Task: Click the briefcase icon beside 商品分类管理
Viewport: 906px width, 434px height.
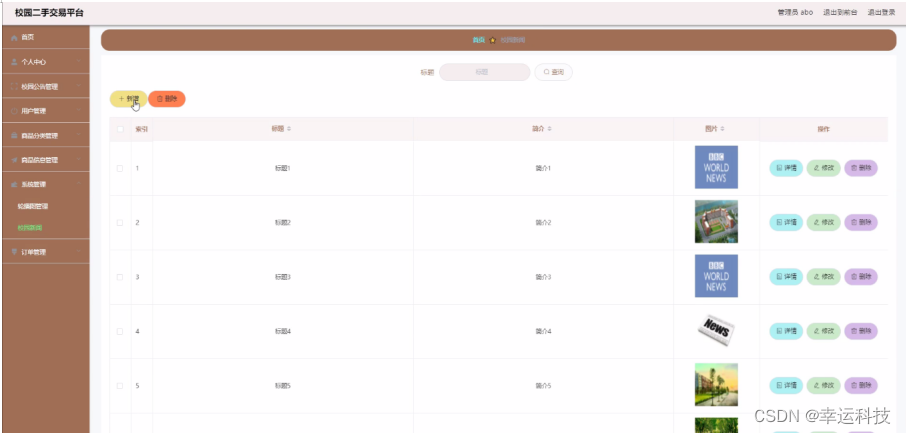Action: 14,136
